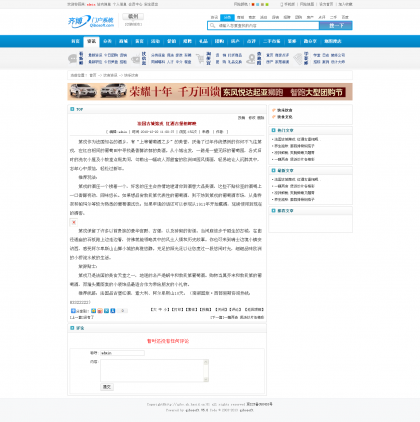Click the broken image placeholder in the article
Screen dimensions: 420x422
point(74,222)
